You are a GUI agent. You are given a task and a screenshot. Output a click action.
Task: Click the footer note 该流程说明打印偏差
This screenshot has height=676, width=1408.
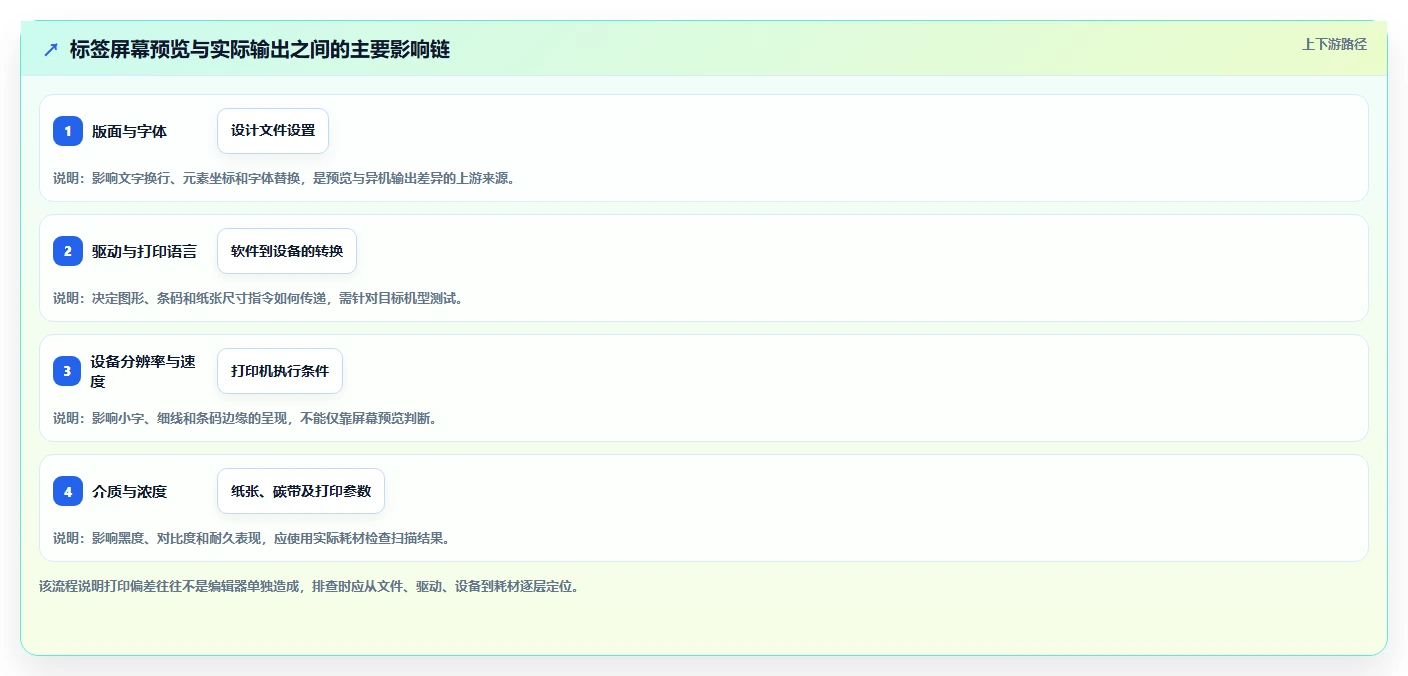(x=309, y=586)
